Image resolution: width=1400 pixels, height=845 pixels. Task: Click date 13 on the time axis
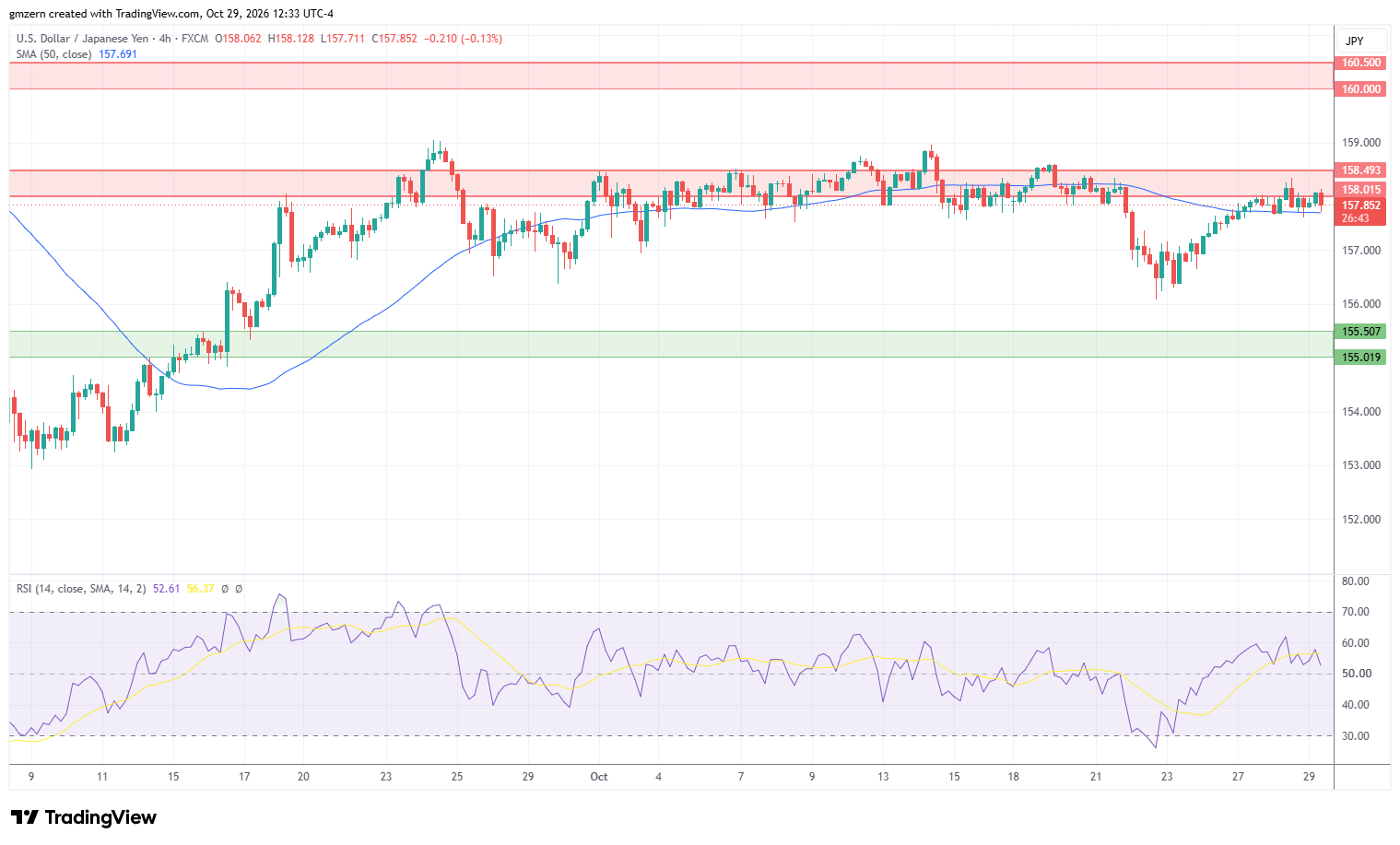[x=883, y=777]
